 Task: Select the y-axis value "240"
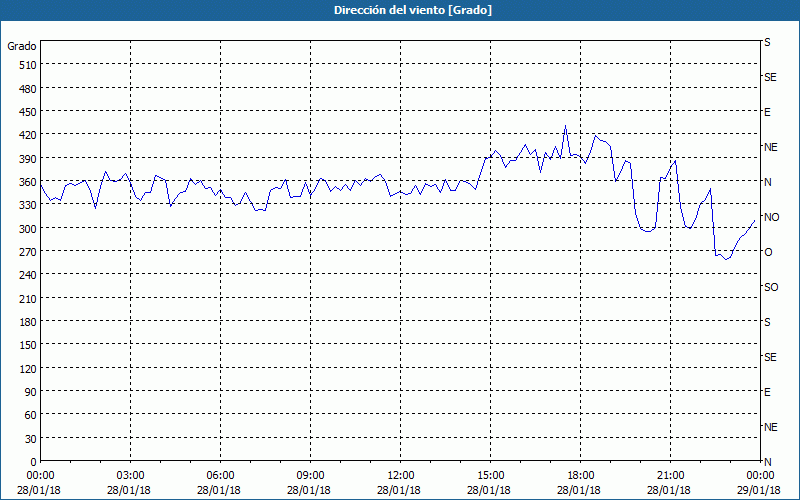coord(28,275)
